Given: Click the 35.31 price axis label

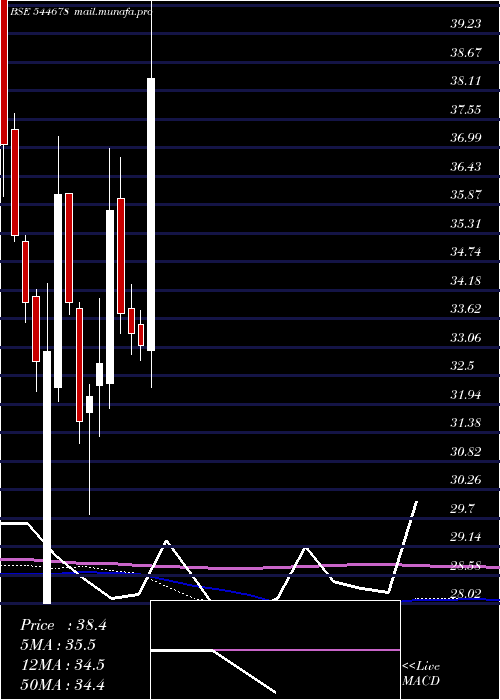Looking at the screenshot, I should click(466, 223).
